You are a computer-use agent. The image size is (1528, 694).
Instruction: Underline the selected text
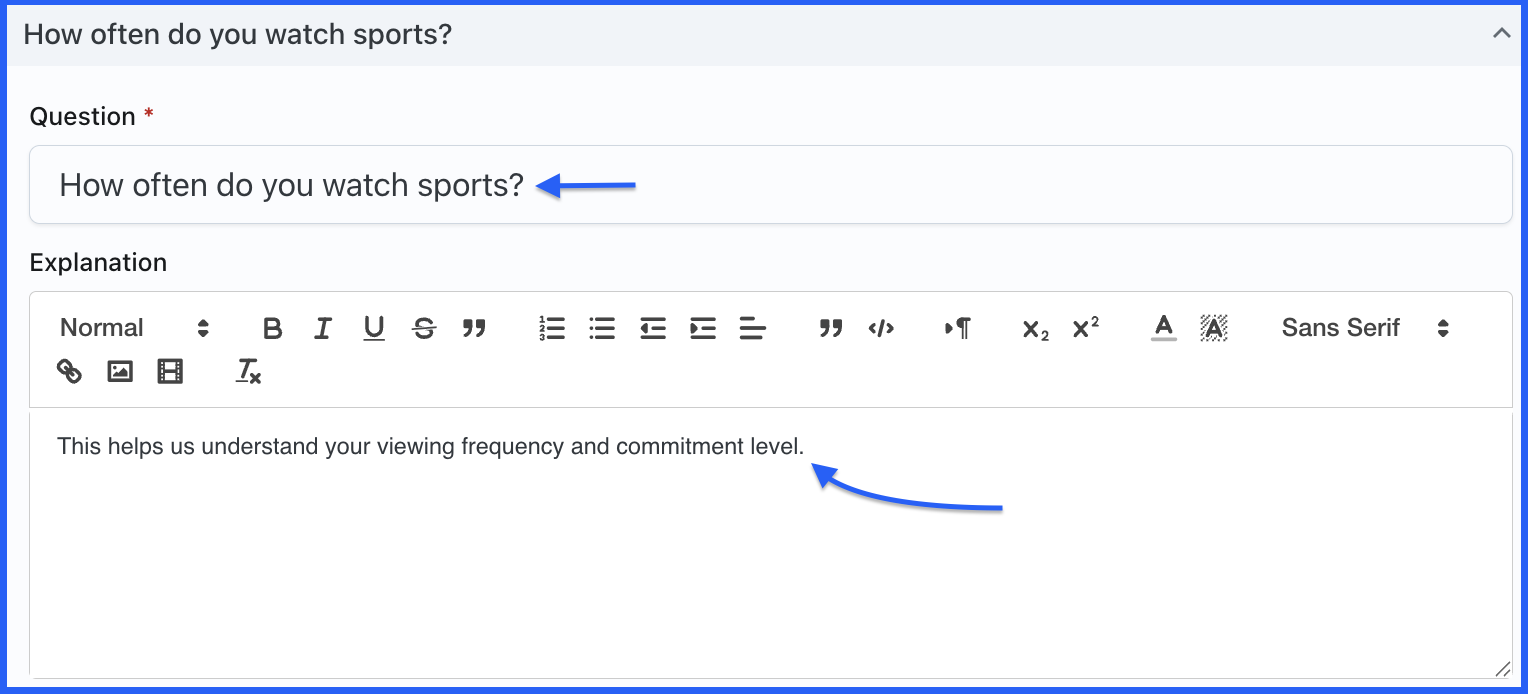pyautogui.click(x=374, y=328)
